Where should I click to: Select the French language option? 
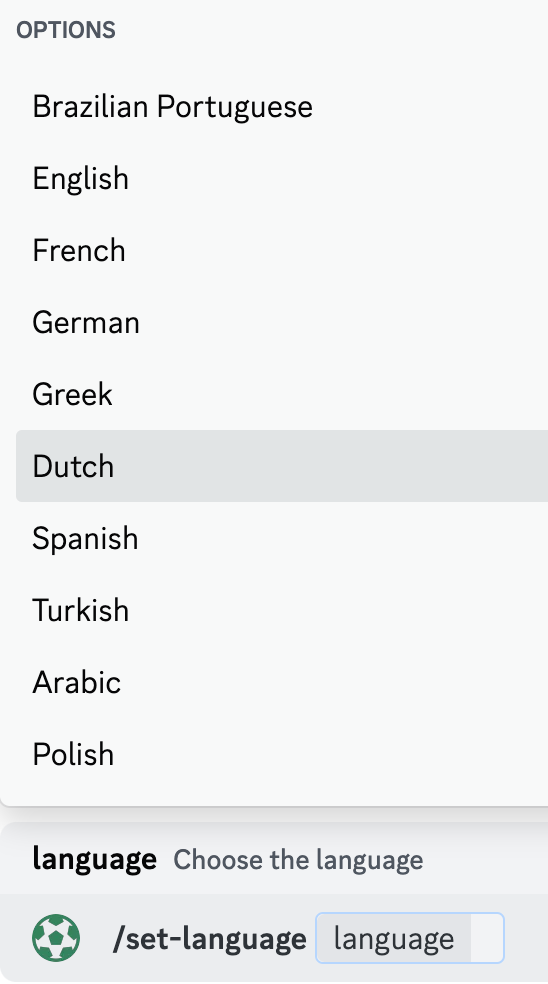[x=282, y=250]
